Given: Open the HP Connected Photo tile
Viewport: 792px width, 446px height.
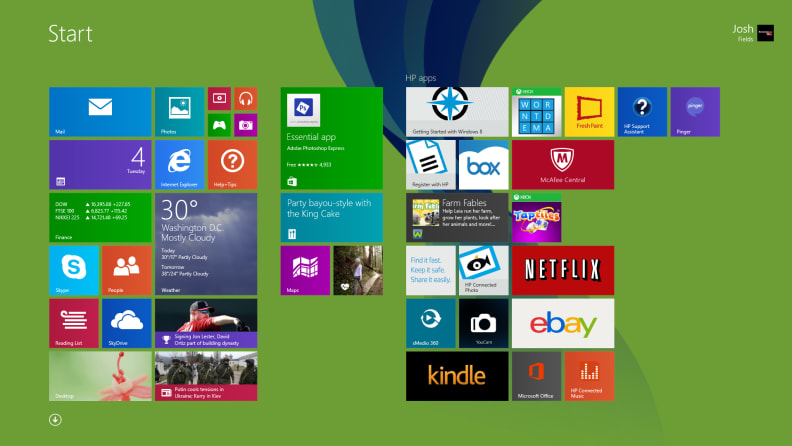Looking at the screenshot, I should coord(483,270).
